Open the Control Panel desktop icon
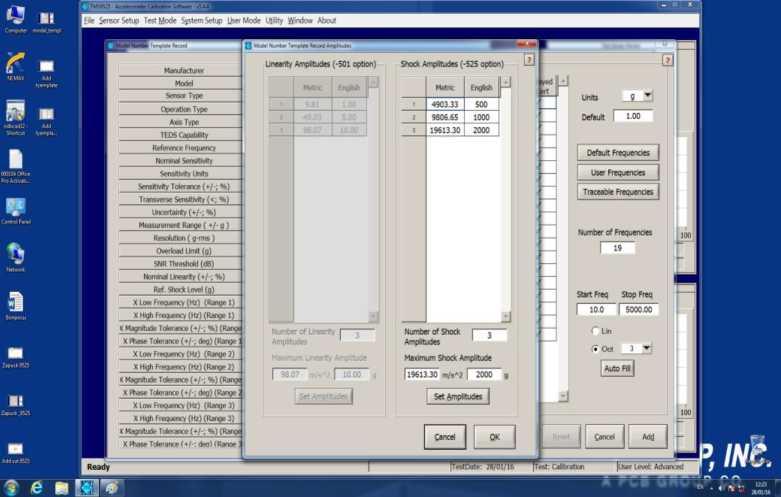Viewport: 781px width, 497px height. click(16, 208)
